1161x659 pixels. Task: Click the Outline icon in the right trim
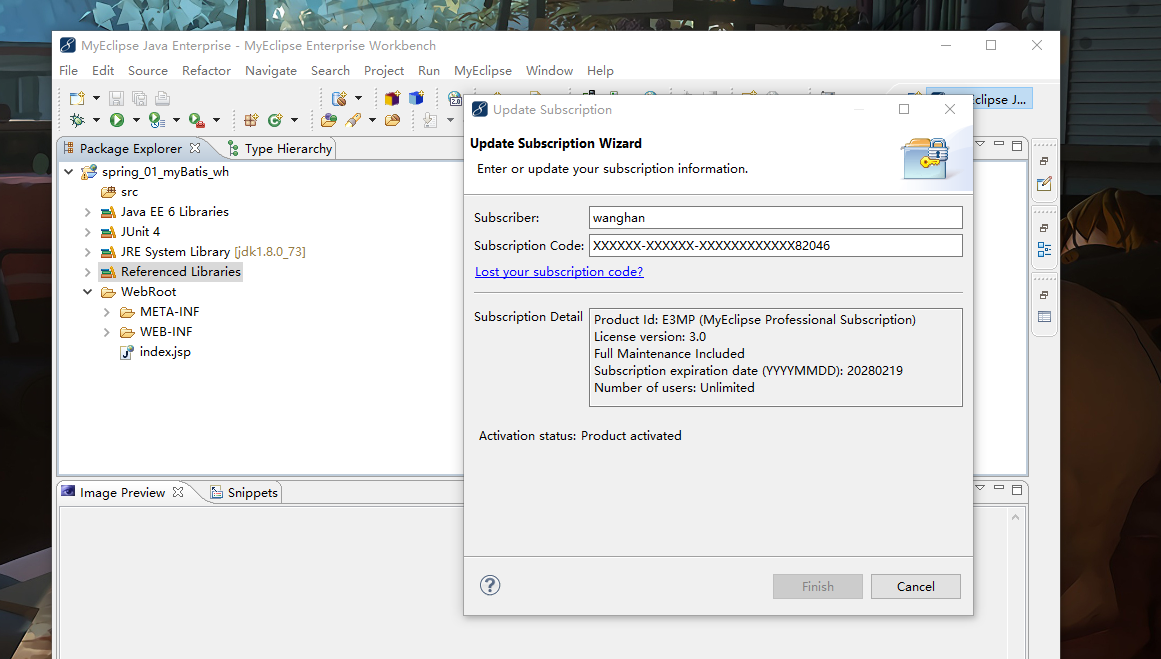1044,250
